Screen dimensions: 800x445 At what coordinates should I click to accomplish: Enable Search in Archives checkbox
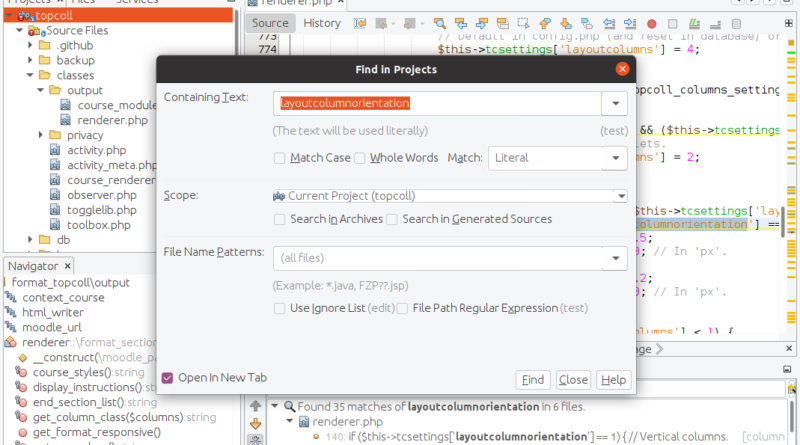click(280, 219)
